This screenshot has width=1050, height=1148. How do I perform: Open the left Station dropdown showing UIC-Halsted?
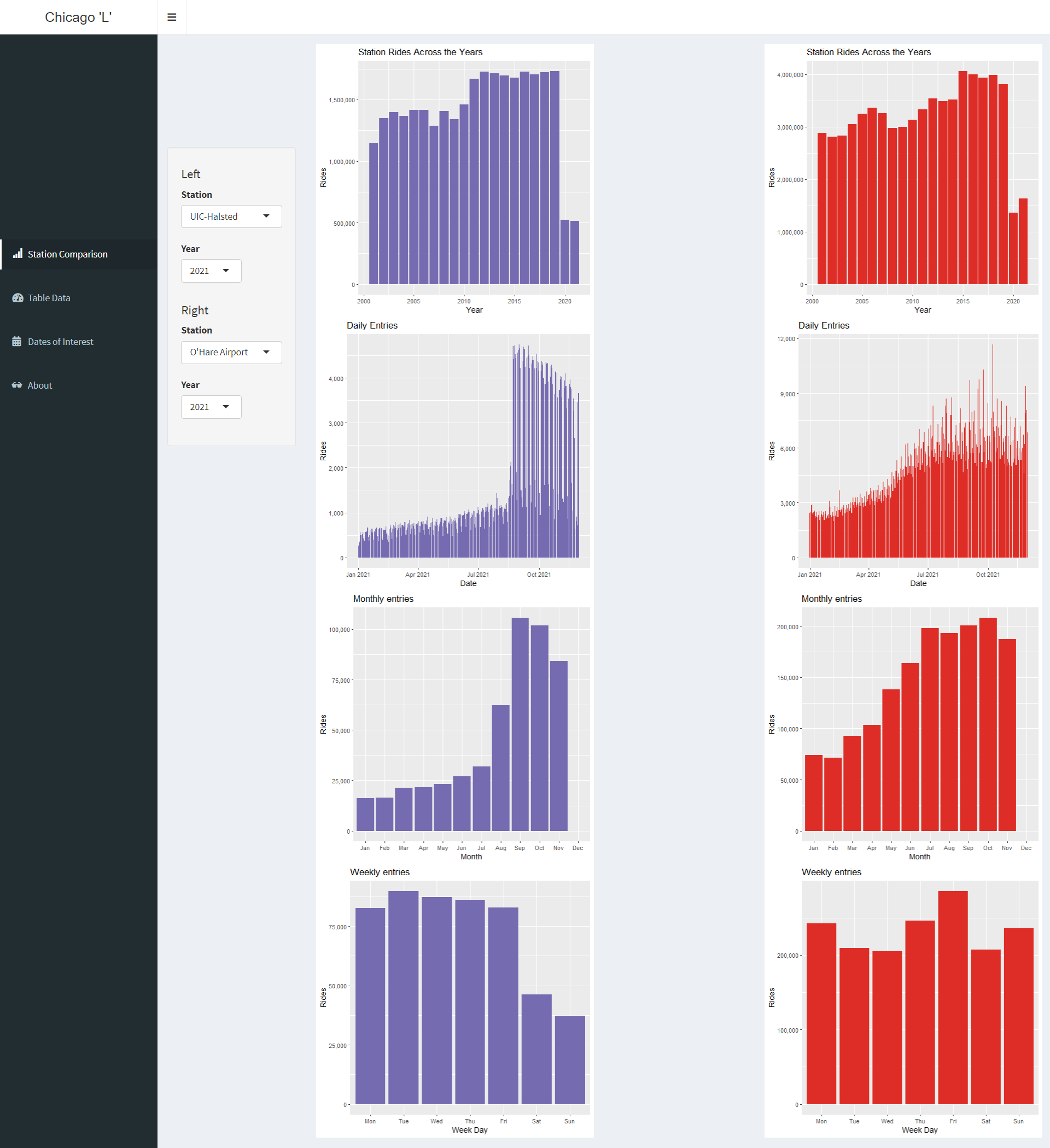[231, 216]
